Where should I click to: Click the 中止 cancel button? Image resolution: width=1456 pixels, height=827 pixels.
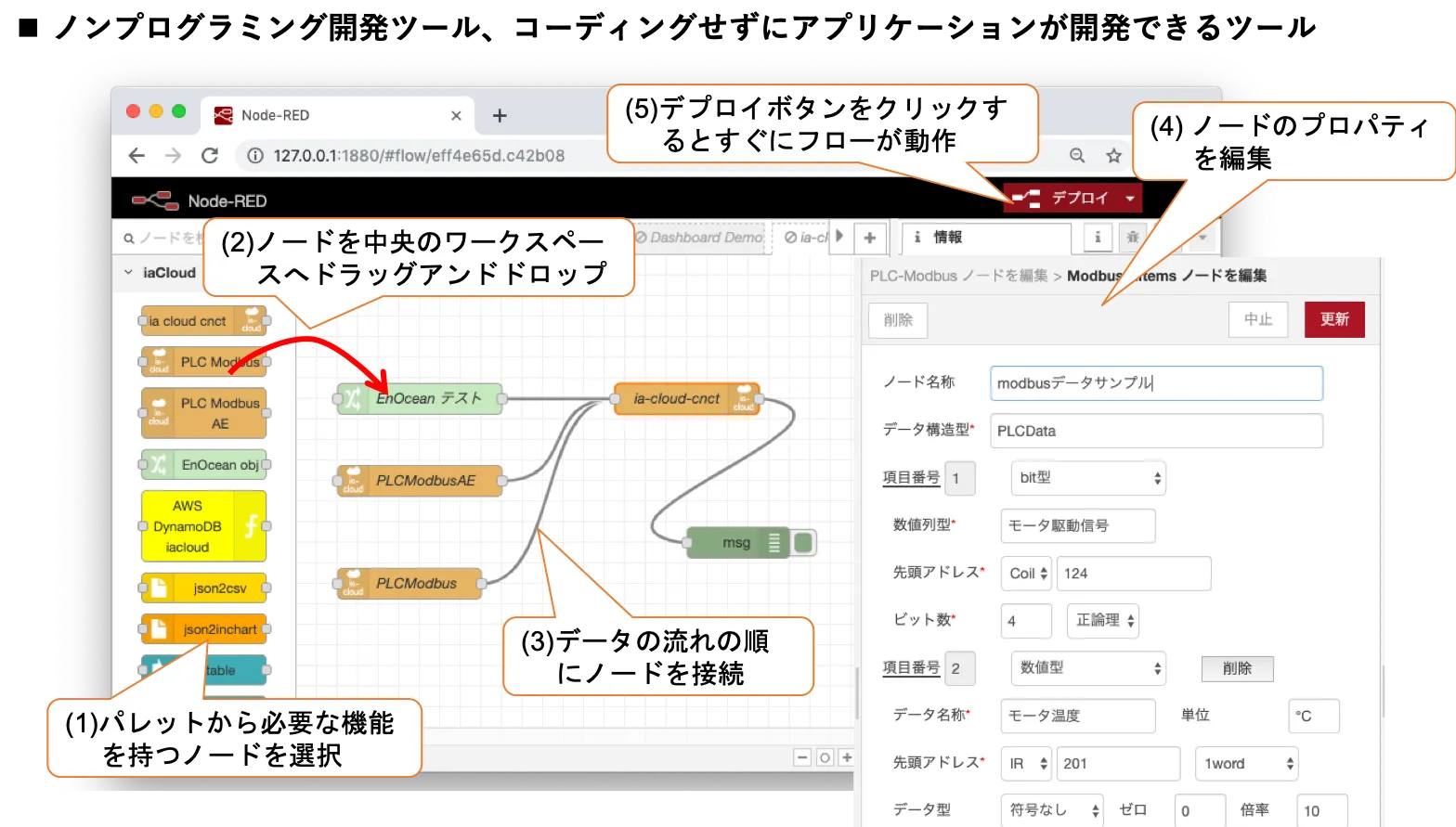click(x=1258, y=319)
